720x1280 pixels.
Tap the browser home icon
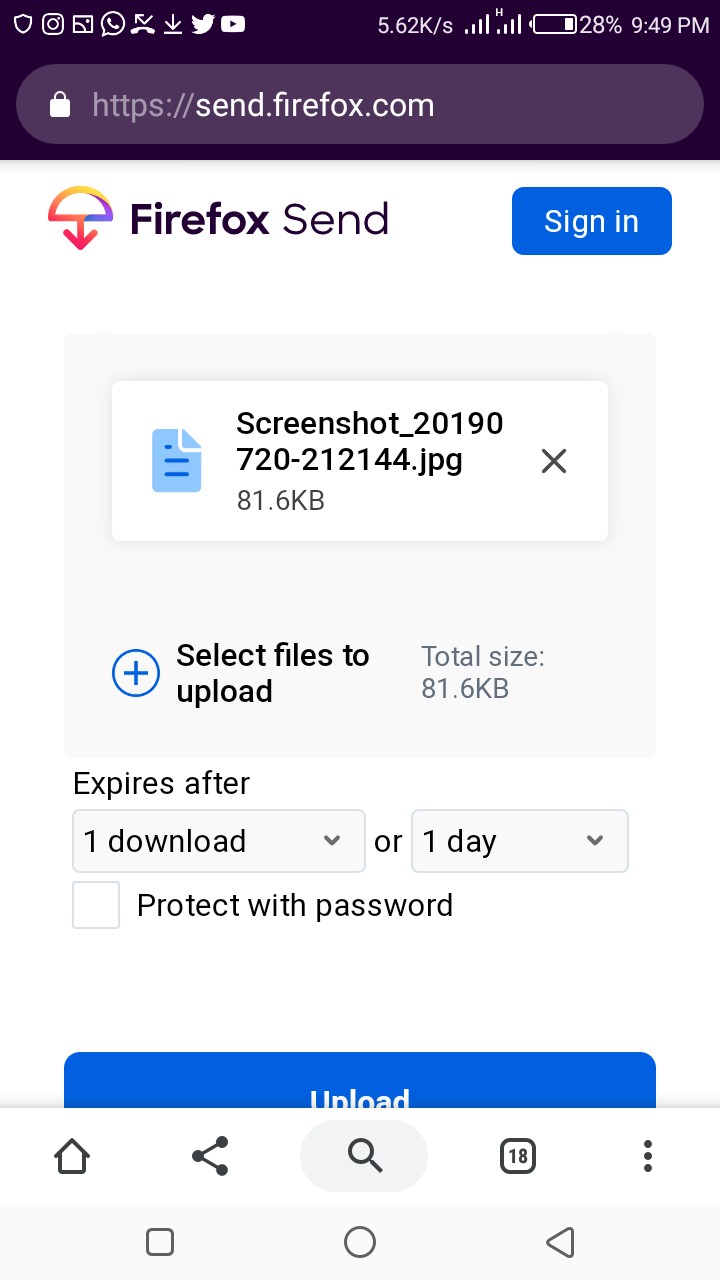coord(72,1156)
